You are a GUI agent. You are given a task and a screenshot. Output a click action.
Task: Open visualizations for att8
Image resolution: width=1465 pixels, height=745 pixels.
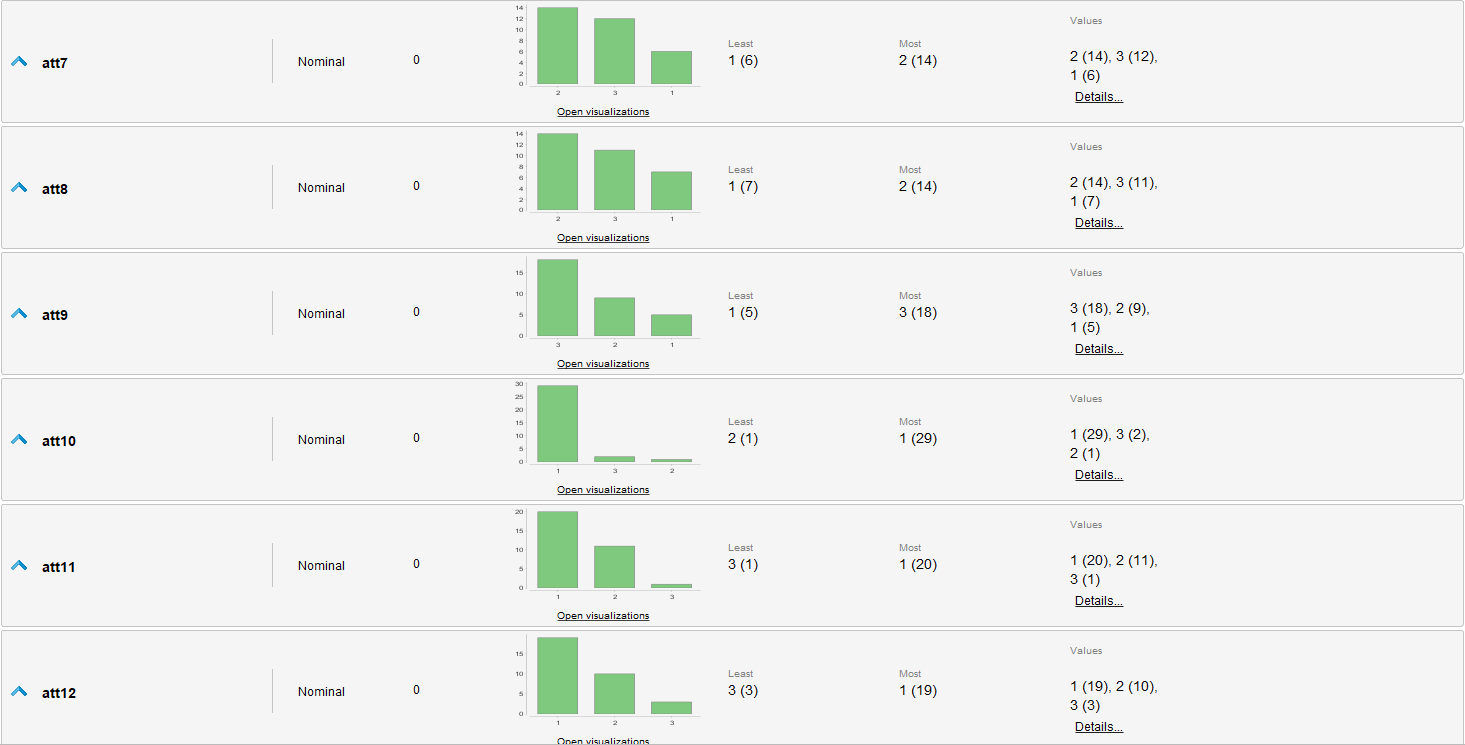point(603,238)
